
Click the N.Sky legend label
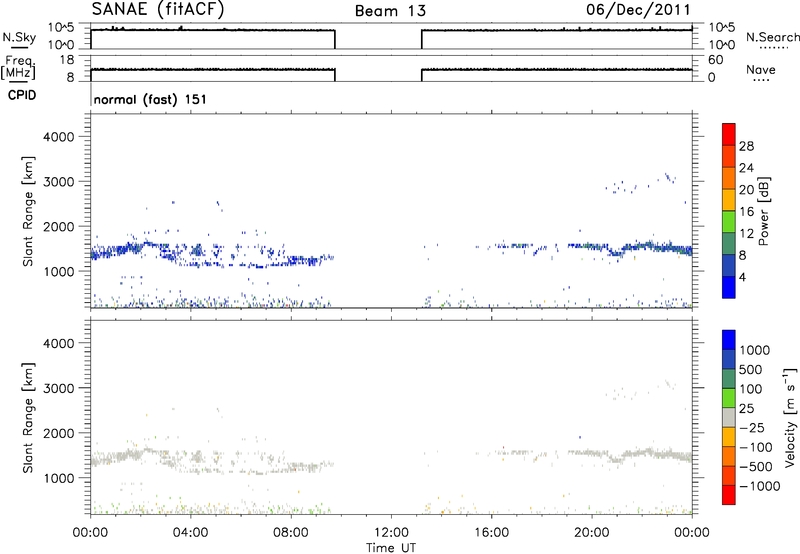point(19,37)
